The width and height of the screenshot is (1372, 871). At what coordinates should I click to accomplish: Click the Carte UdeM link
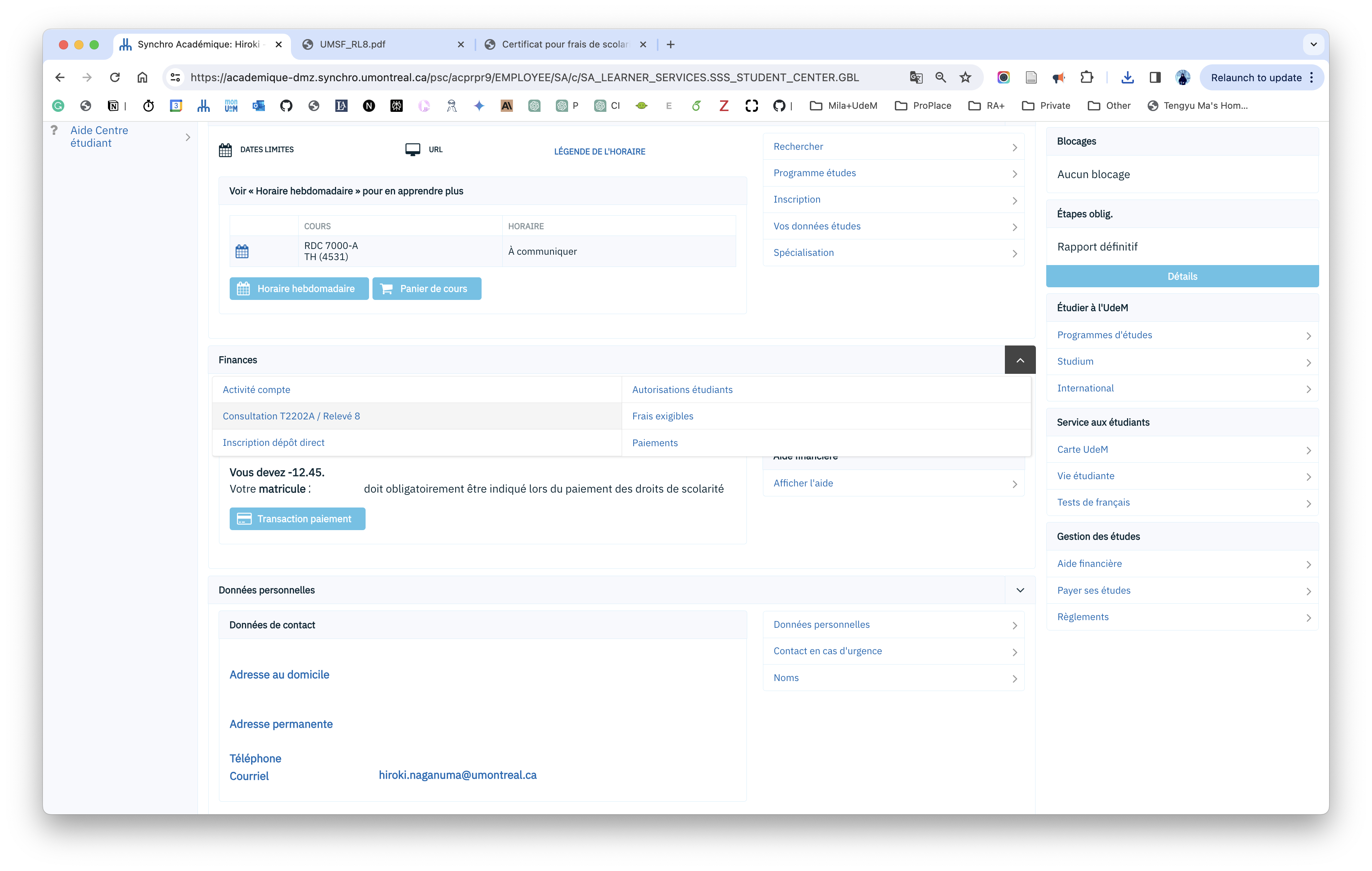pos(1182,449)
